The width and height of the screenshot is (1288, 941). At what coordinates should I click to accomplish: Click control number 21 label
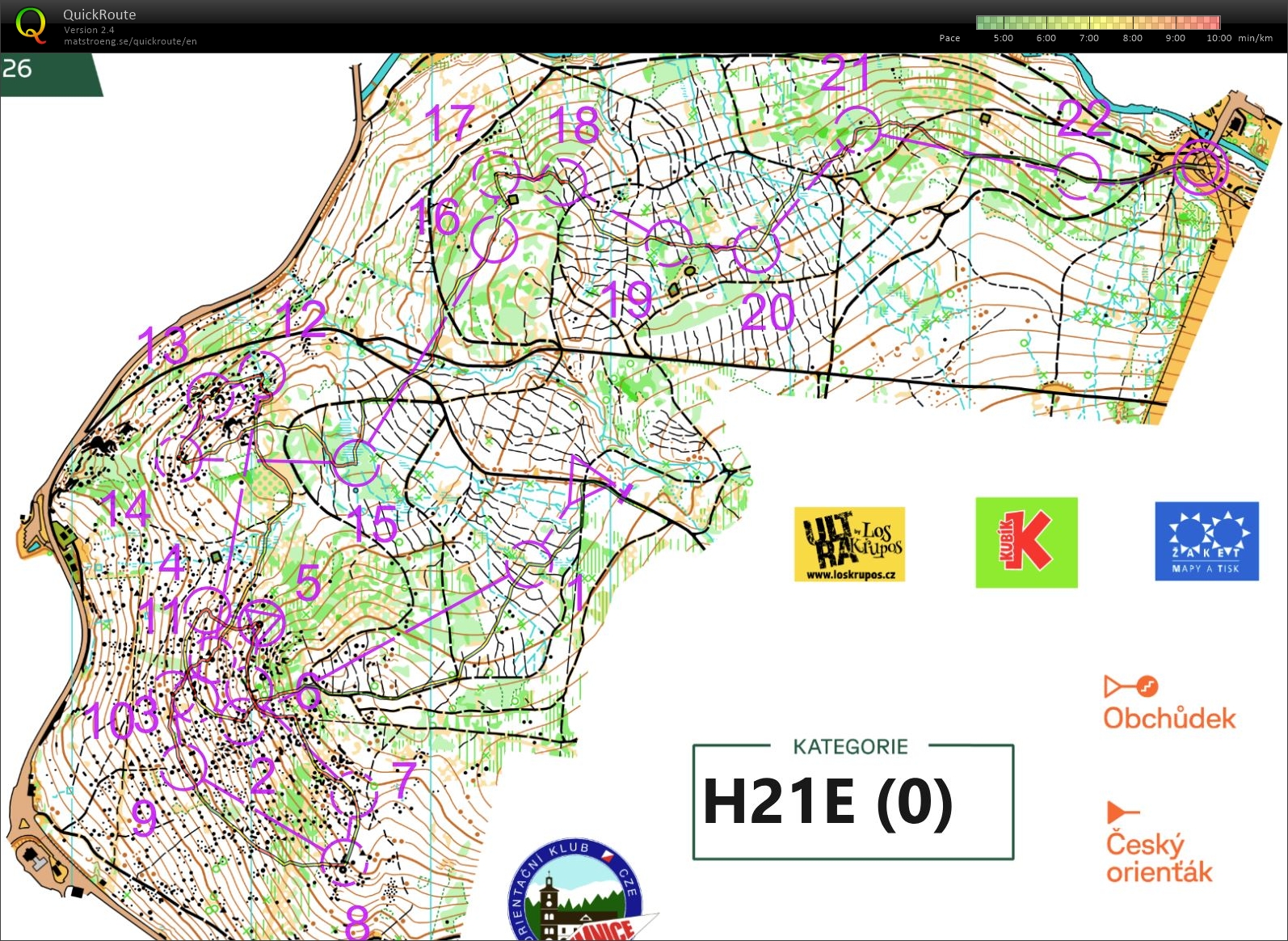(x=844, y=72)
